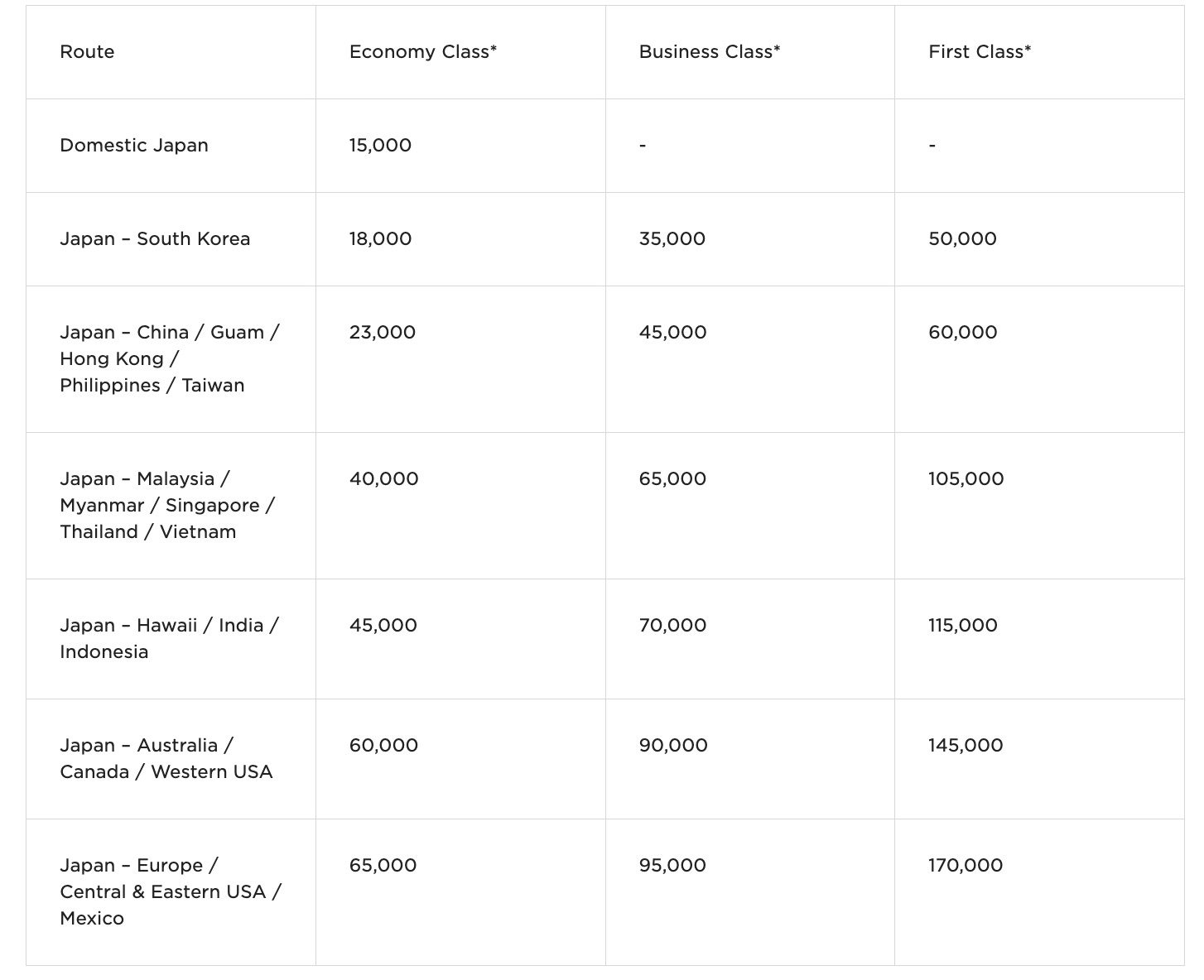Select the Japan – South Korea route

[x=155, y=239]
